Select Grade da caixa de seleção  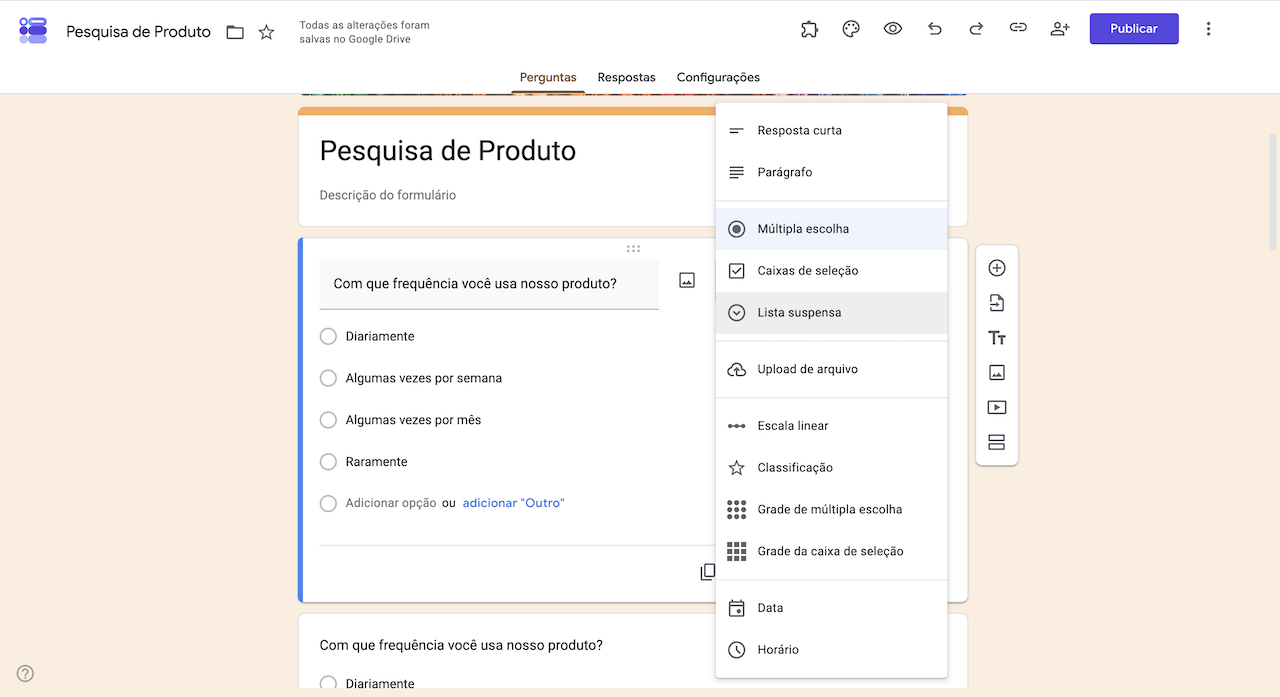tap(831, 552)
